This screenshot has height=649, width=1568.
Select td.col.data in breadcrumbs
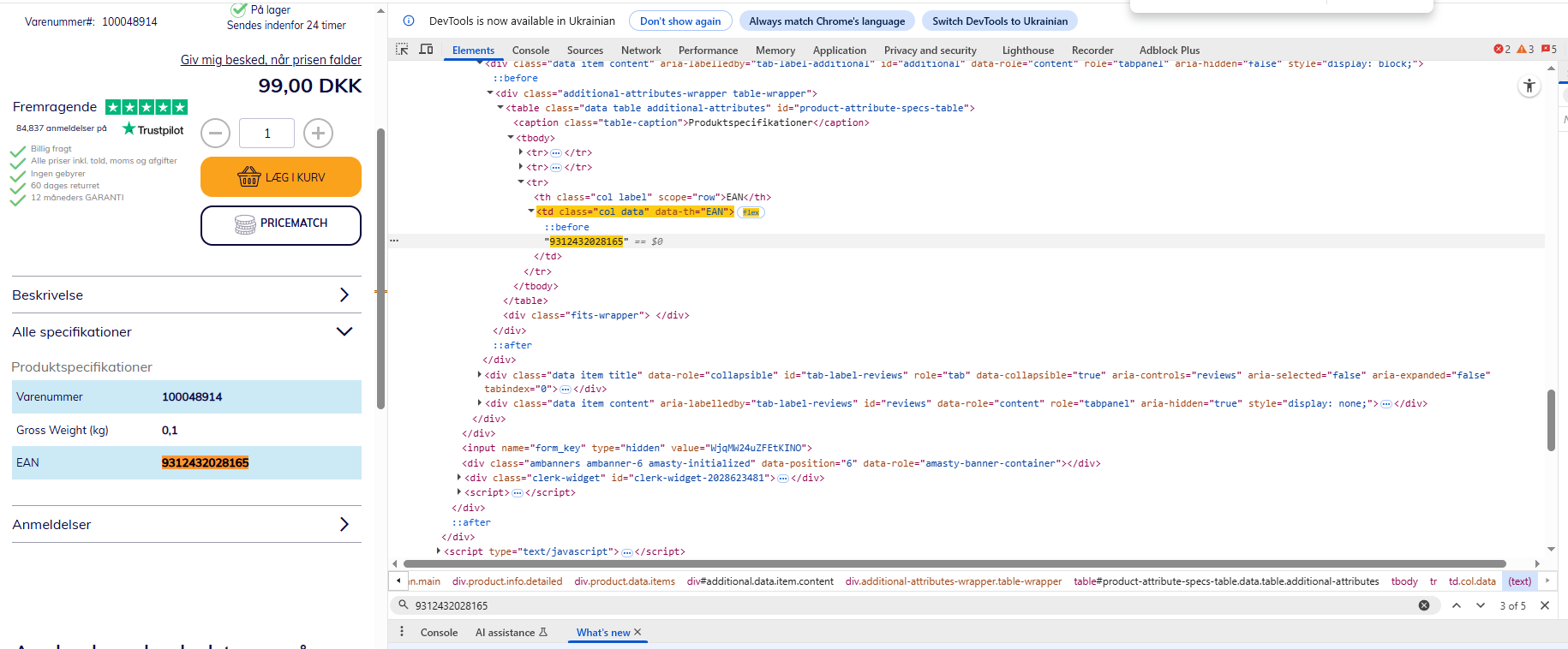coord(1472,581)
